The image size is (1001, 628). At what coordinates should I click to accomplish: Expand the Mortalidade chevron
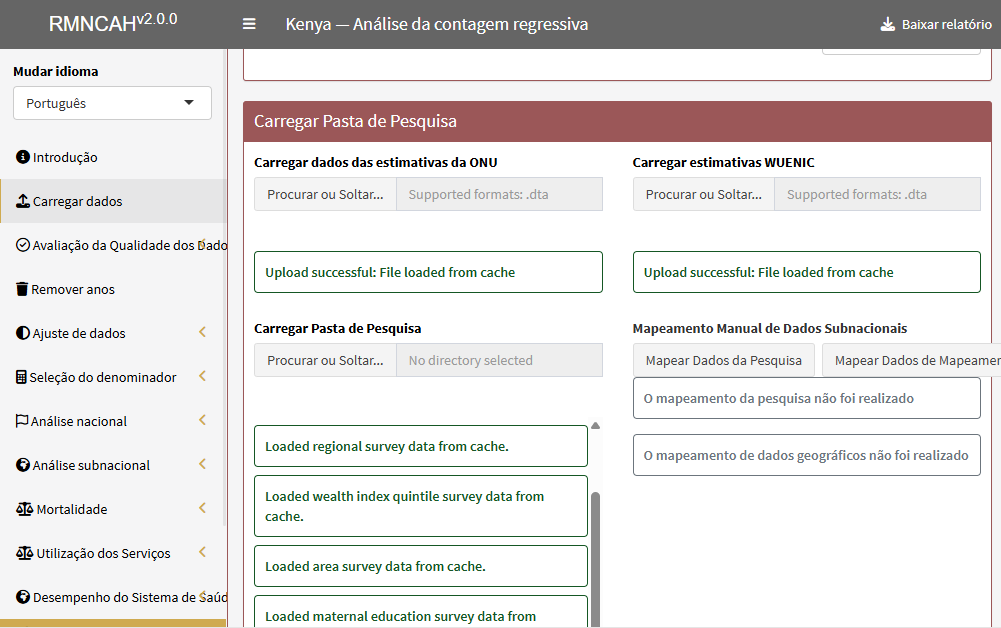pos(202,508)
